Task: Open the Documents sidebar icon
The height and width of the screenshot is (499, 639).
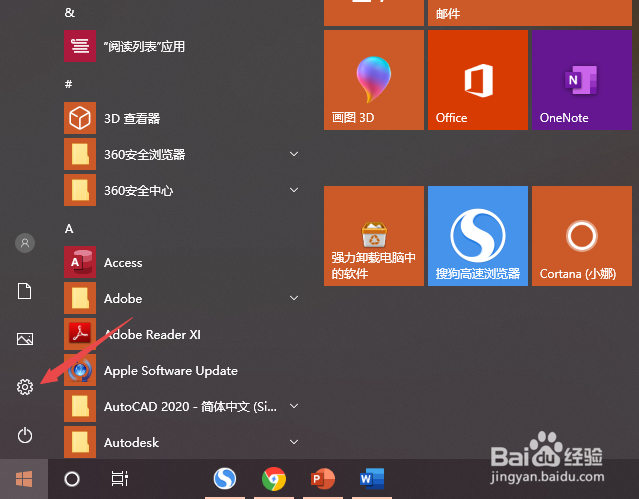Action: [x=24, y=291]
